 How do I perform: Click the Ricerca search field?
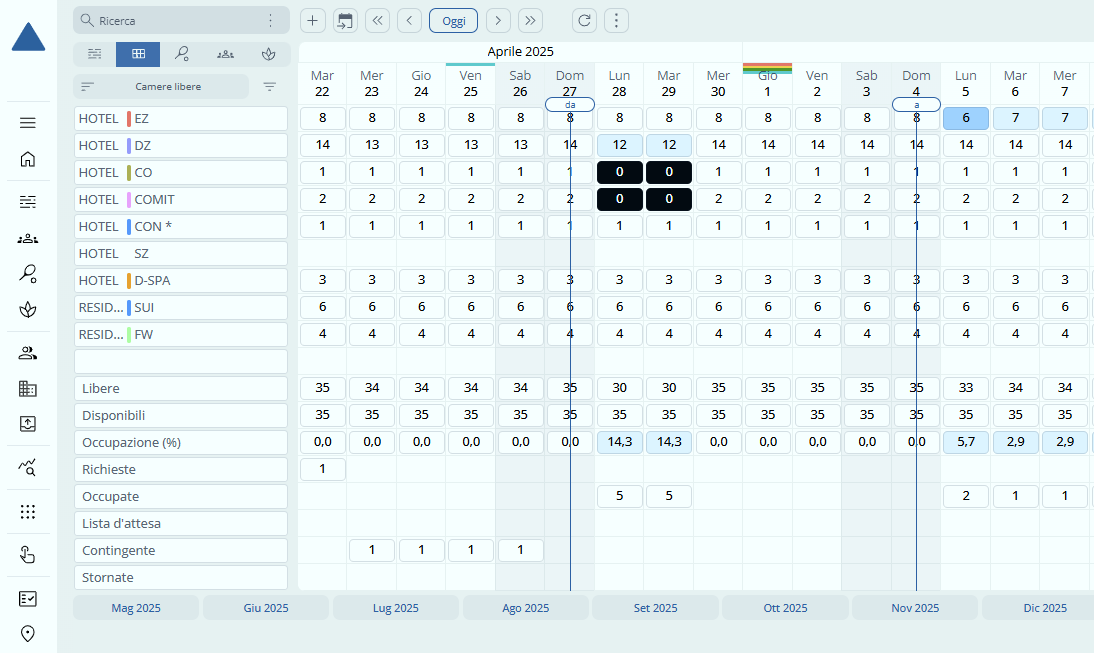[170, 20]
